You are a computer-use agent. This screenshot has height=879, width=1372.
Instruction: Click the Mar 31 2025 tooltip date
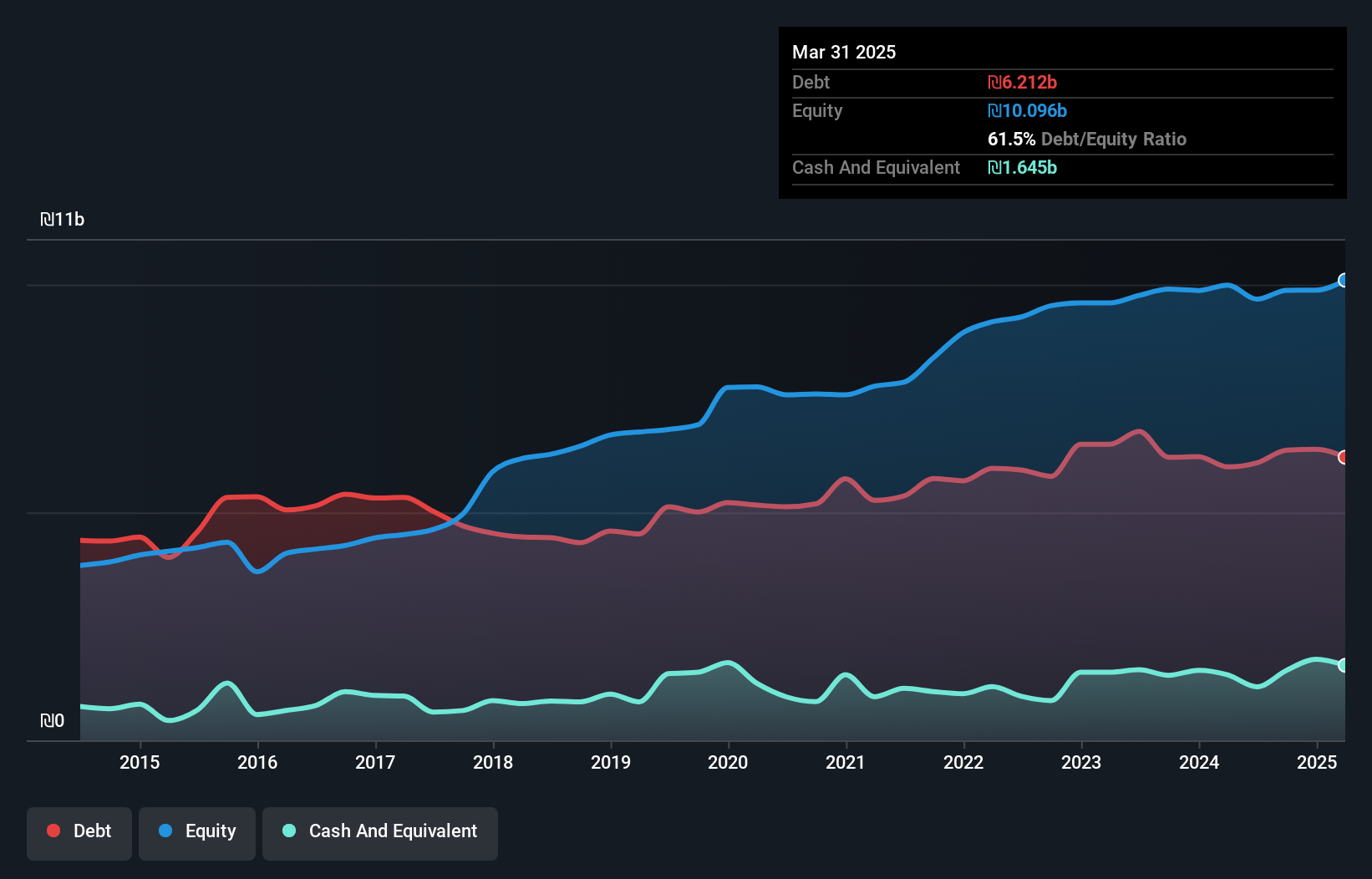point(844,52)
